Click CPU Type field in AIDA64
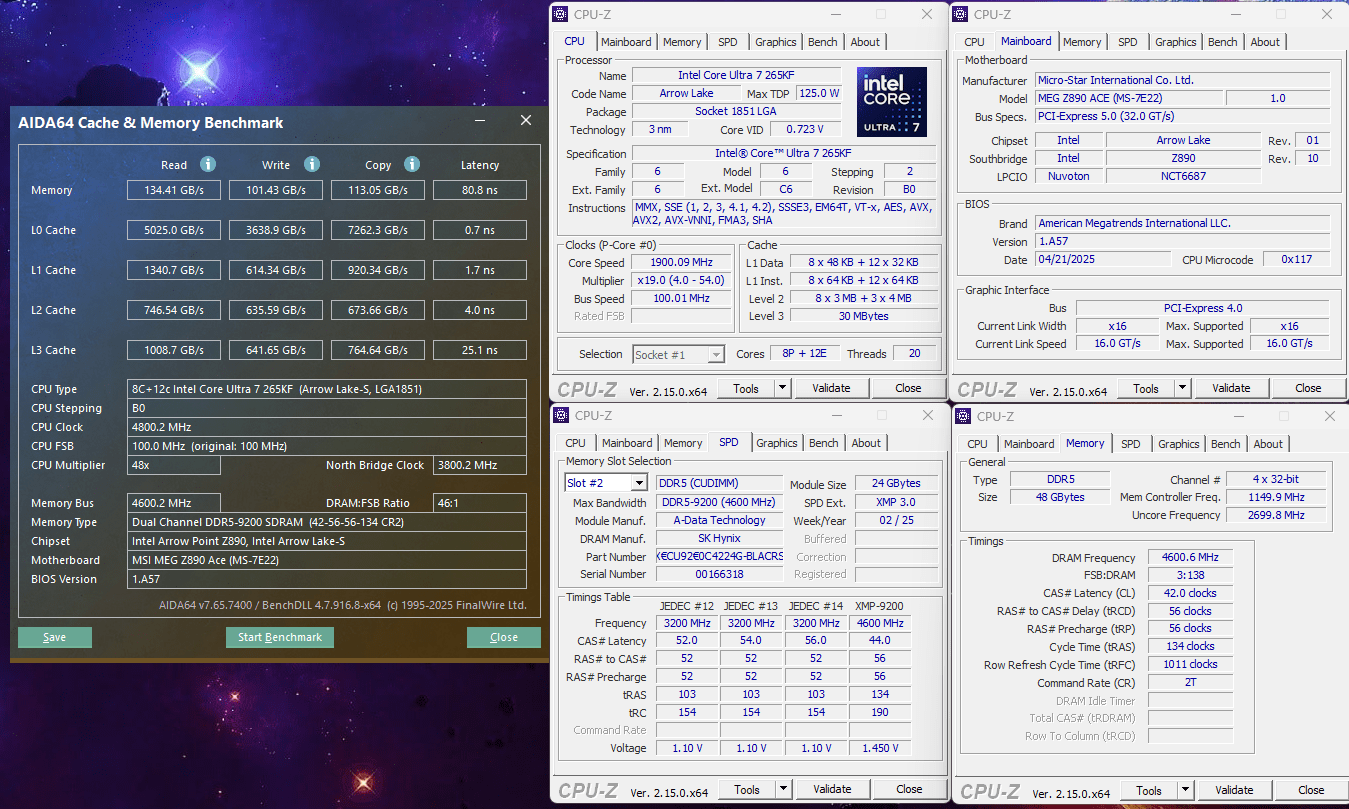Image resolution: width=1349 pixels, height=809 pixels. tap(327, 389)
